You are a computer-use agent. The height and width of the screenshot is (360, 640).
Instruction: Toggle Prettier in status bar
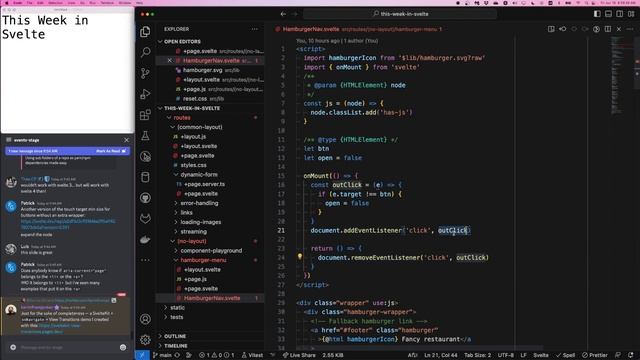[595, 355]
